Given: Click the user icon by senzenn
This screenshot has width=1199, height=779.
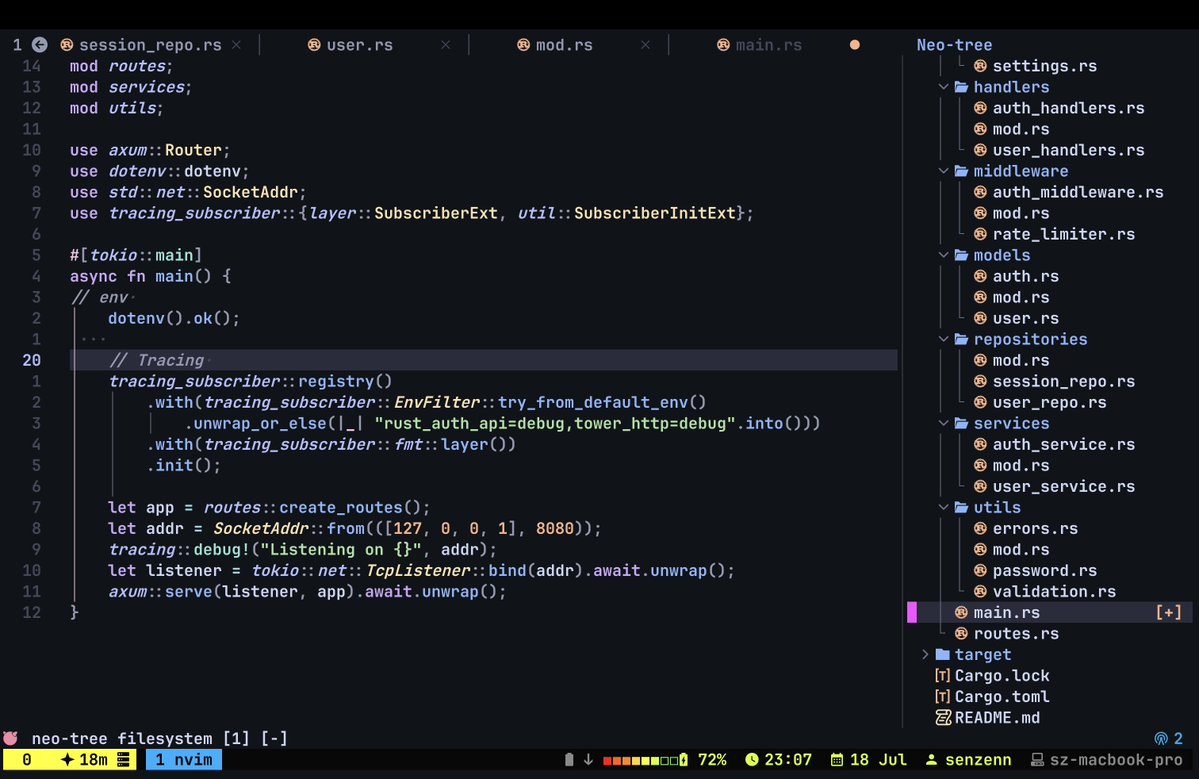Looking at the screenshot, I should click(x=931, y=760).
